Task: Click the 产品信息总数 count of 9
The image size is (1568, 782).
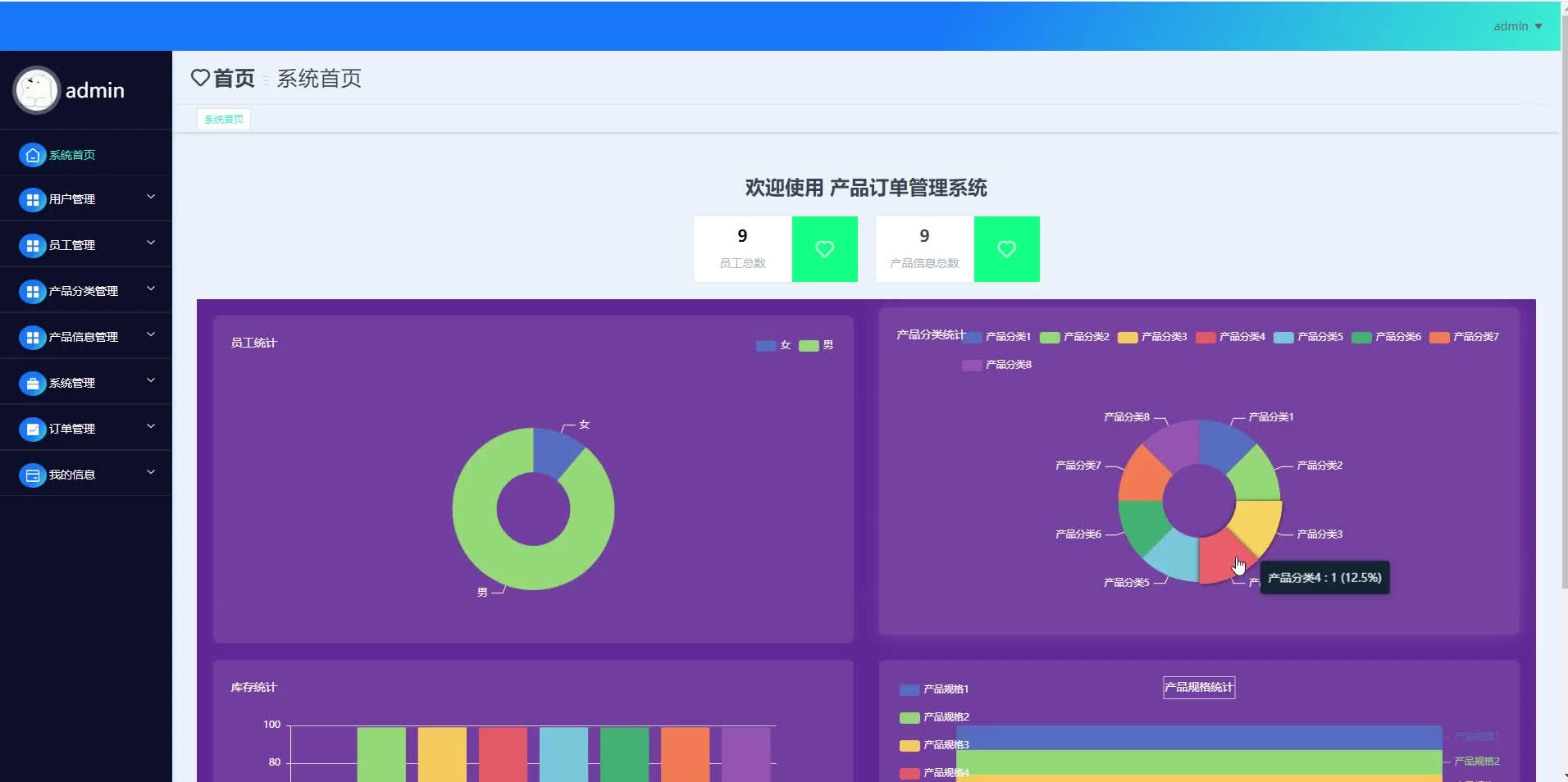Action: pos(924,236)
